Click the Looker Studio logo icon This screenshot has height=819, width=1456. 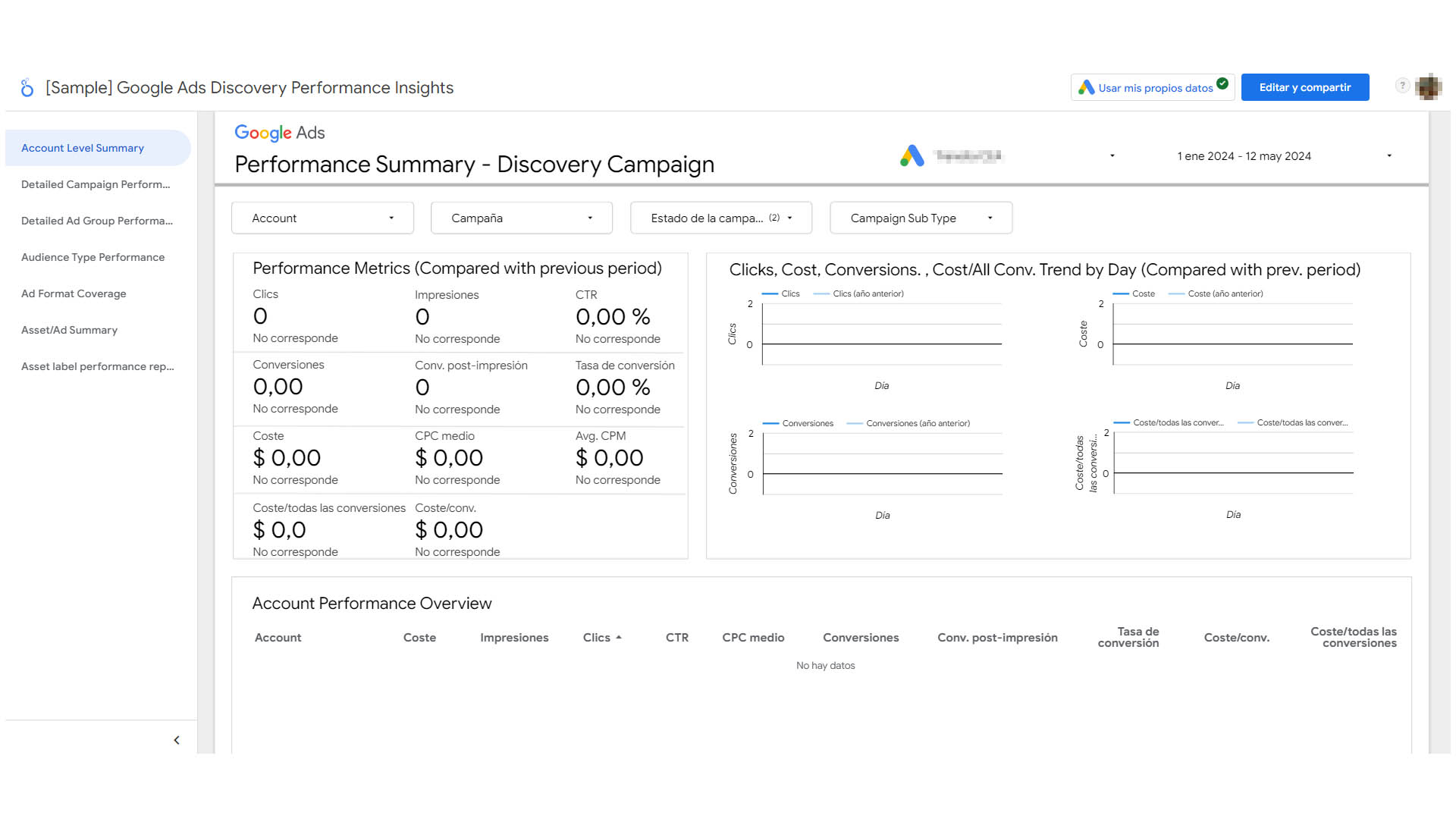27,88
